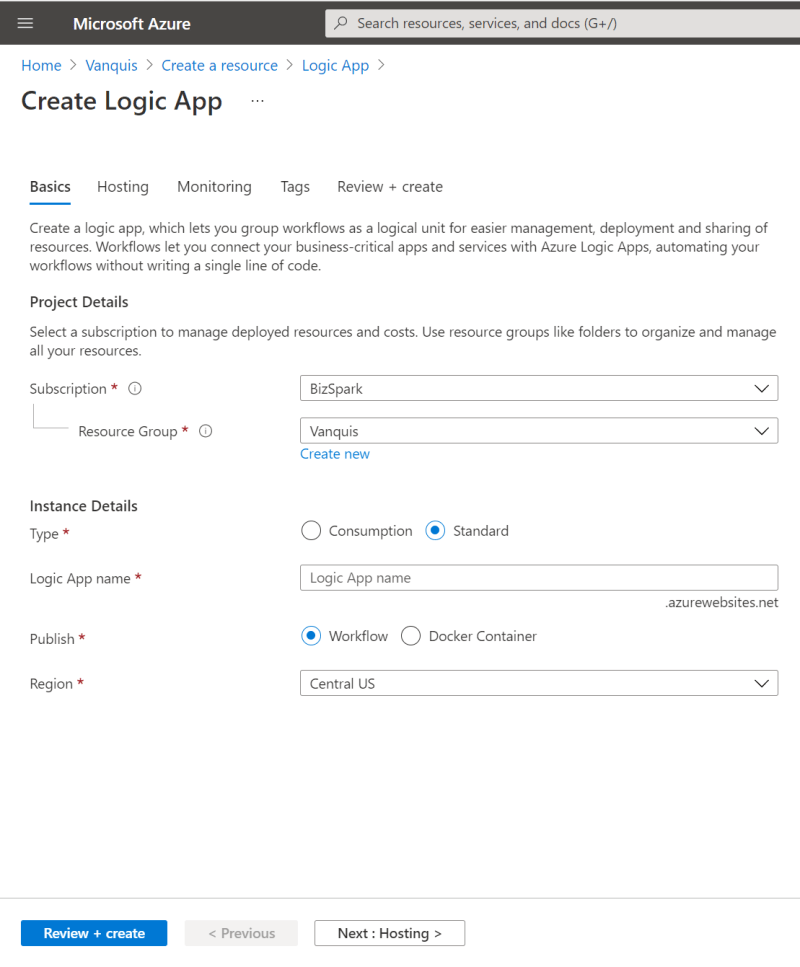Open the hamburger portal menu
This screenshot has height=967, width=800.
25,23
